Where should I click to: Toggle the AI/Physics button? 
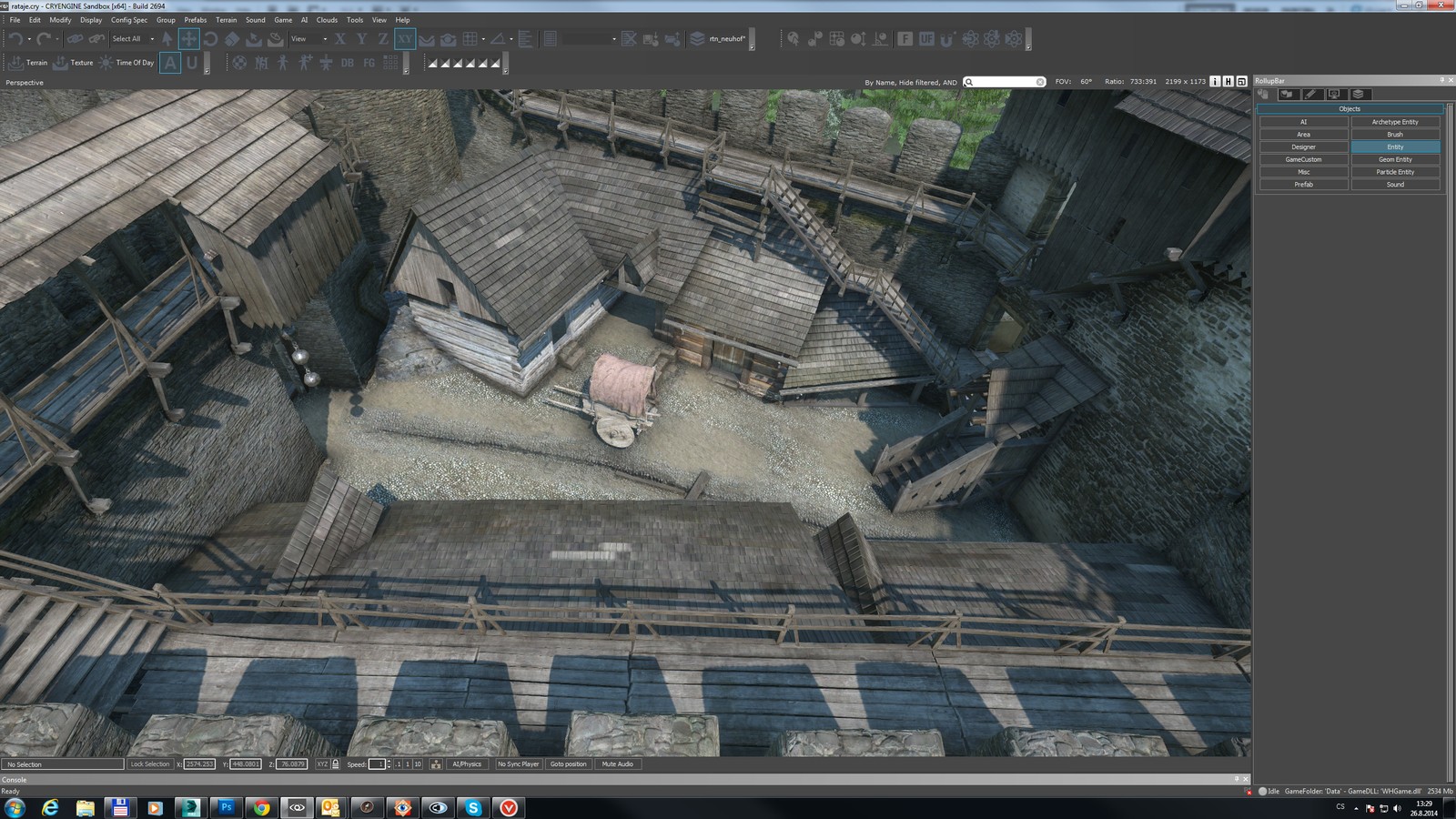(467, 764)
